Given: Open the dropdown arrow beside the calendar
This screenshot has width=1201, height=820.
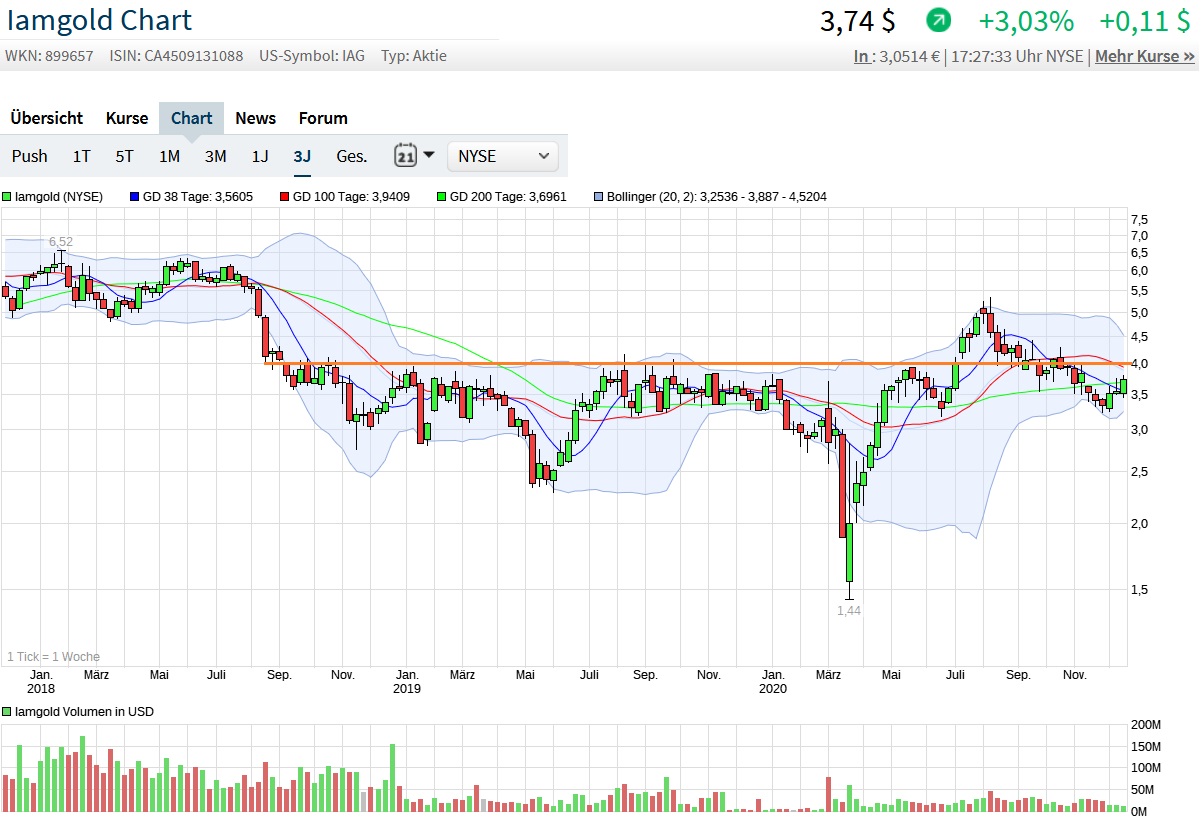Looking at the screenshot, I should (429, 155).
